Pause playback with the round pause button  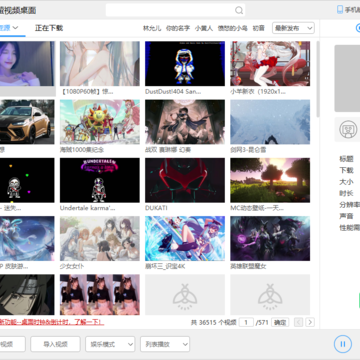[x=343, y=344]
